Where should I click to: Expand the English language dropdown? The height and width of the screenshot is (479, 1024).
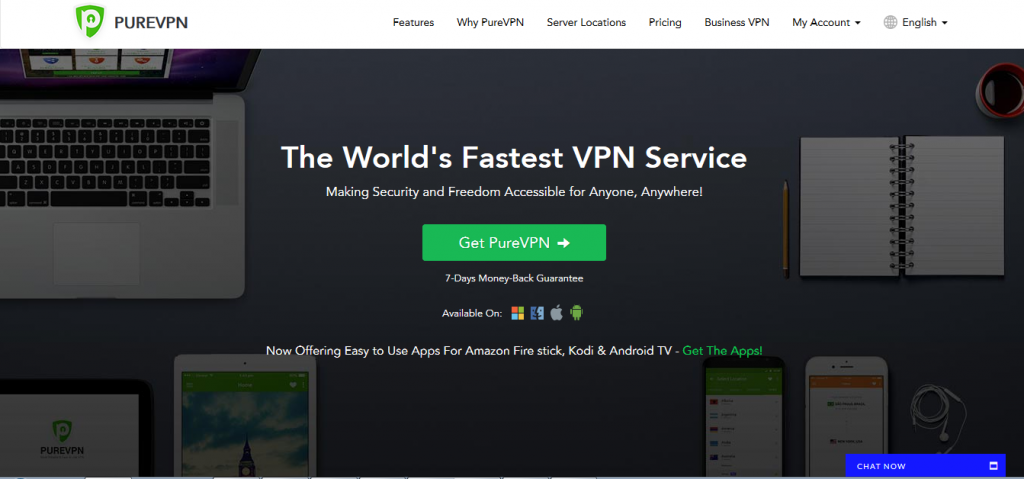click(x=924, y=22)
